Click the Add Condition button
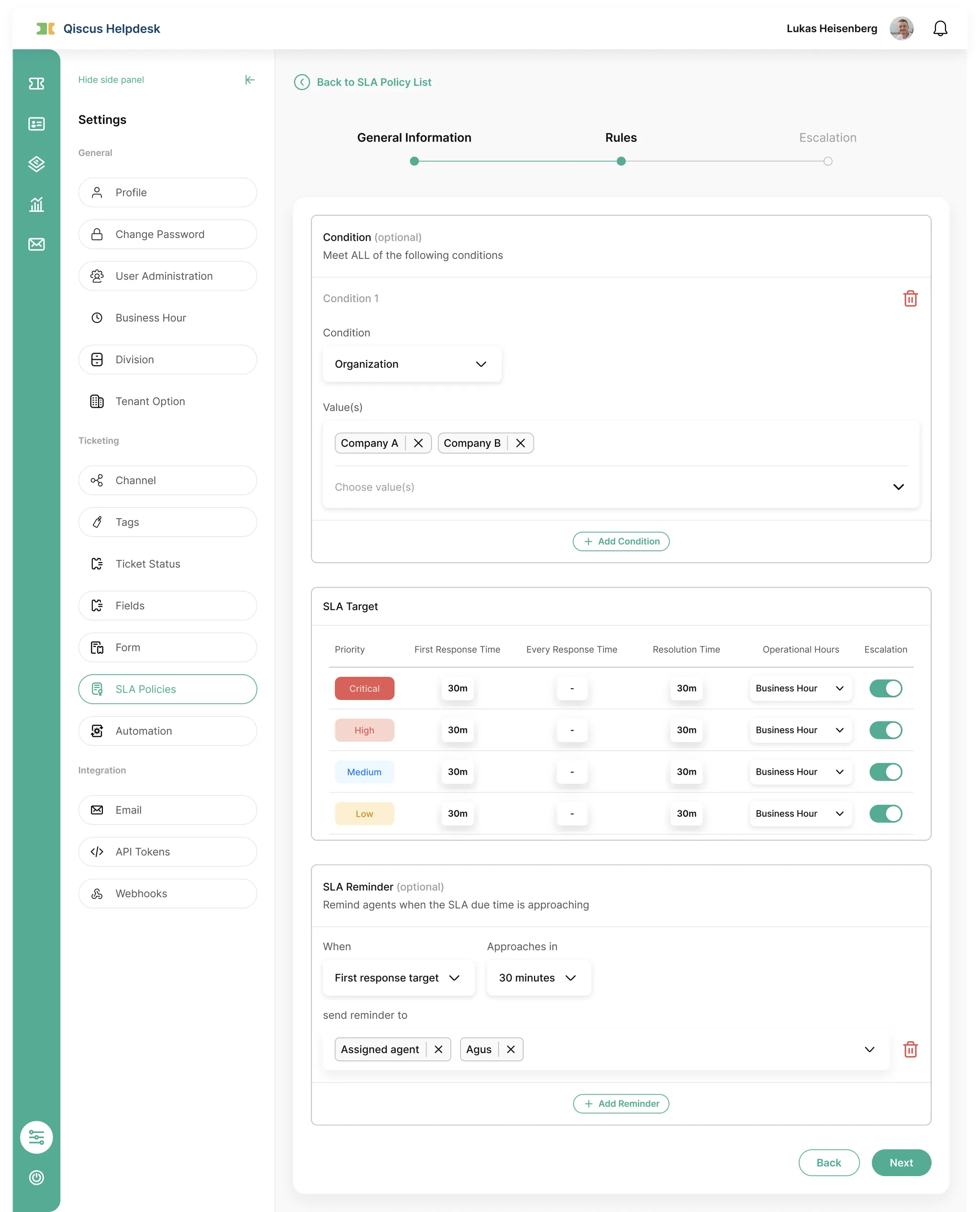 [x=621, y=541]
